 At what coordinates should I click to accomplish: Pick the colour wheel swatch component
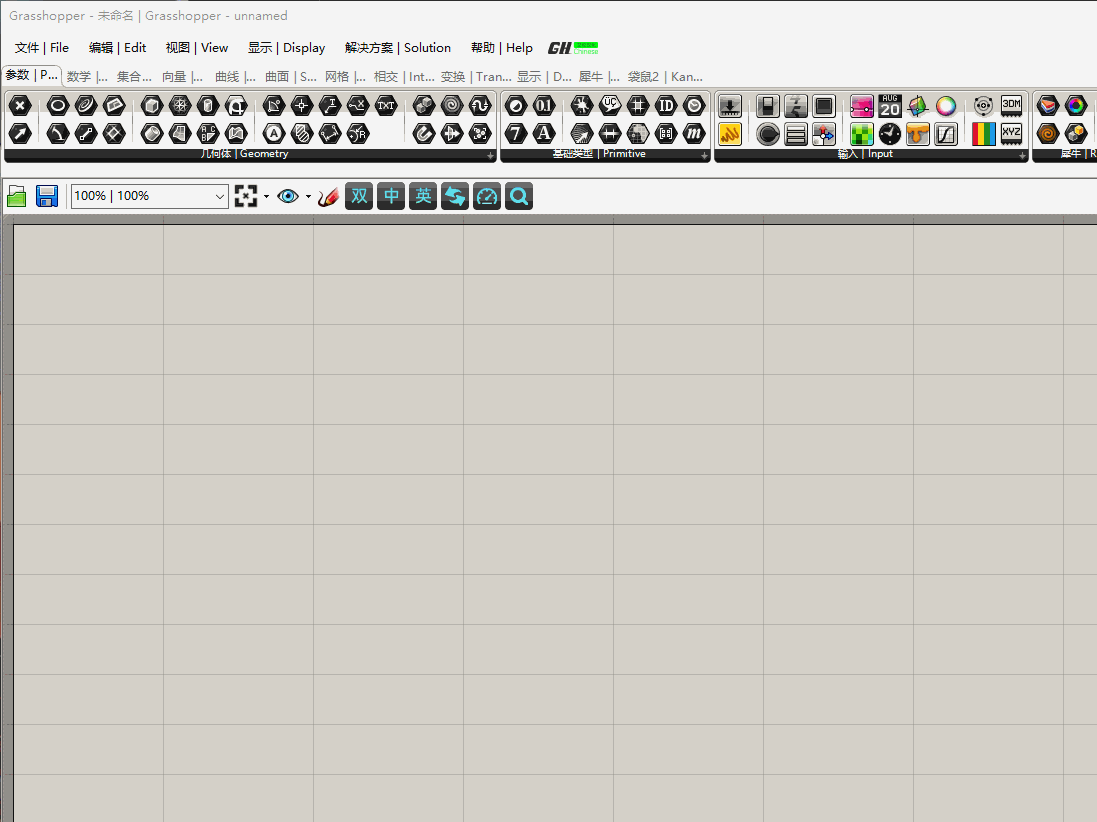[x=946, y=106]
